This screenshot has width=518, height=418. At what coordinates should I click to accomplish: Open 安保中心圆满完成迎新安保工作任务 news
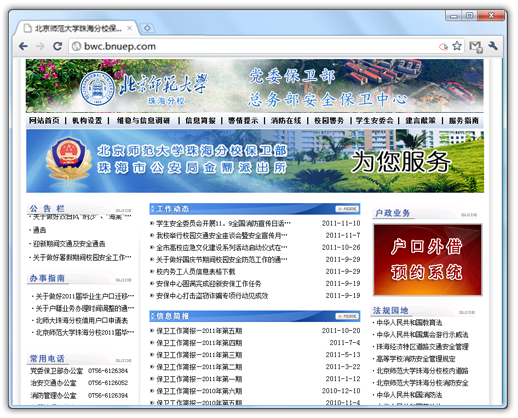[x=209, y=284]
